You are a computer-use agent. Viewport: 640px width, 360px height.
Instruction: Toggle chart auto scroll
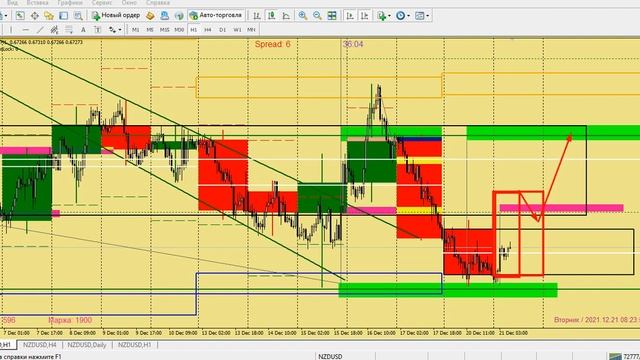350,16
